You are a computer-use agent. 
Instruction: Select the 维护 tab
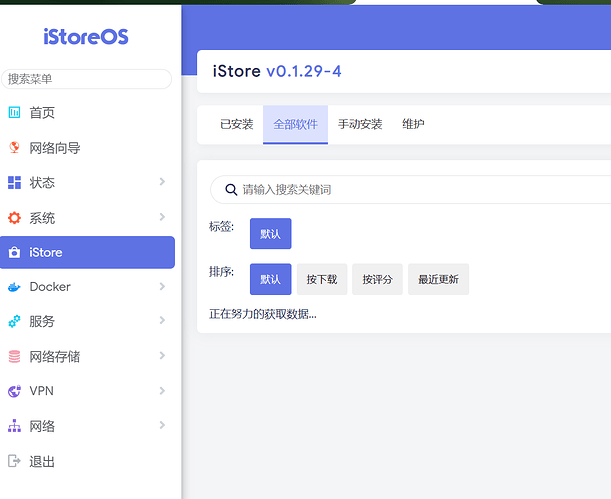pyautogui.click(x=413, y=125)
